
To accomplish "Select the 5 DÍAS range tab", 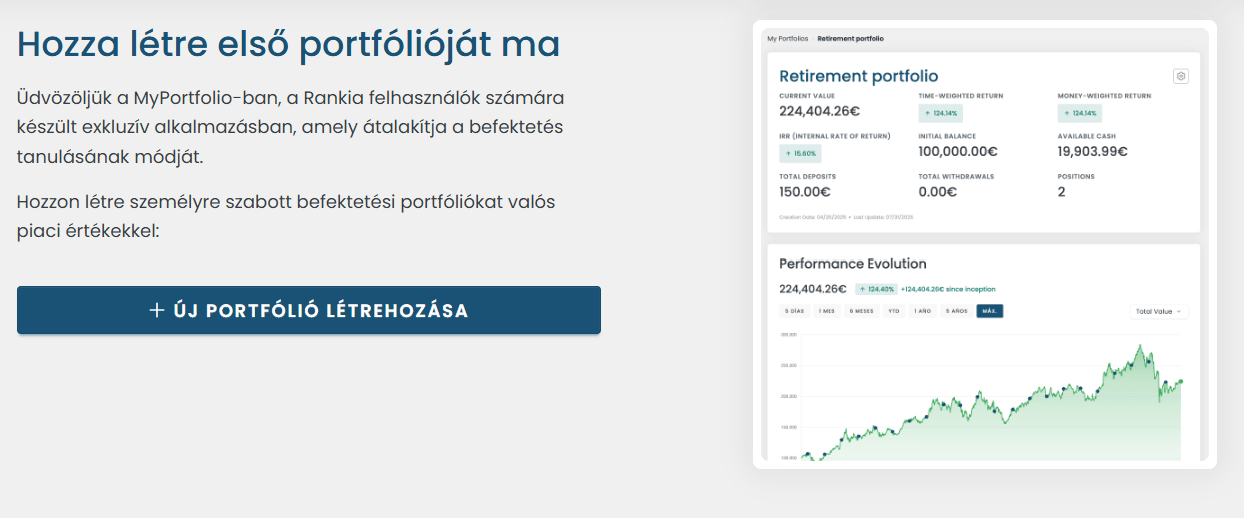I will (x=794, y=311).
